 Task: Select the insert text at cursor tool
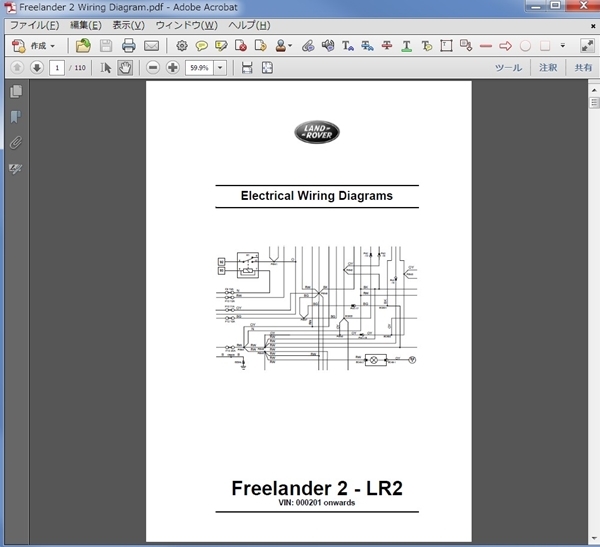click(347, 46)
